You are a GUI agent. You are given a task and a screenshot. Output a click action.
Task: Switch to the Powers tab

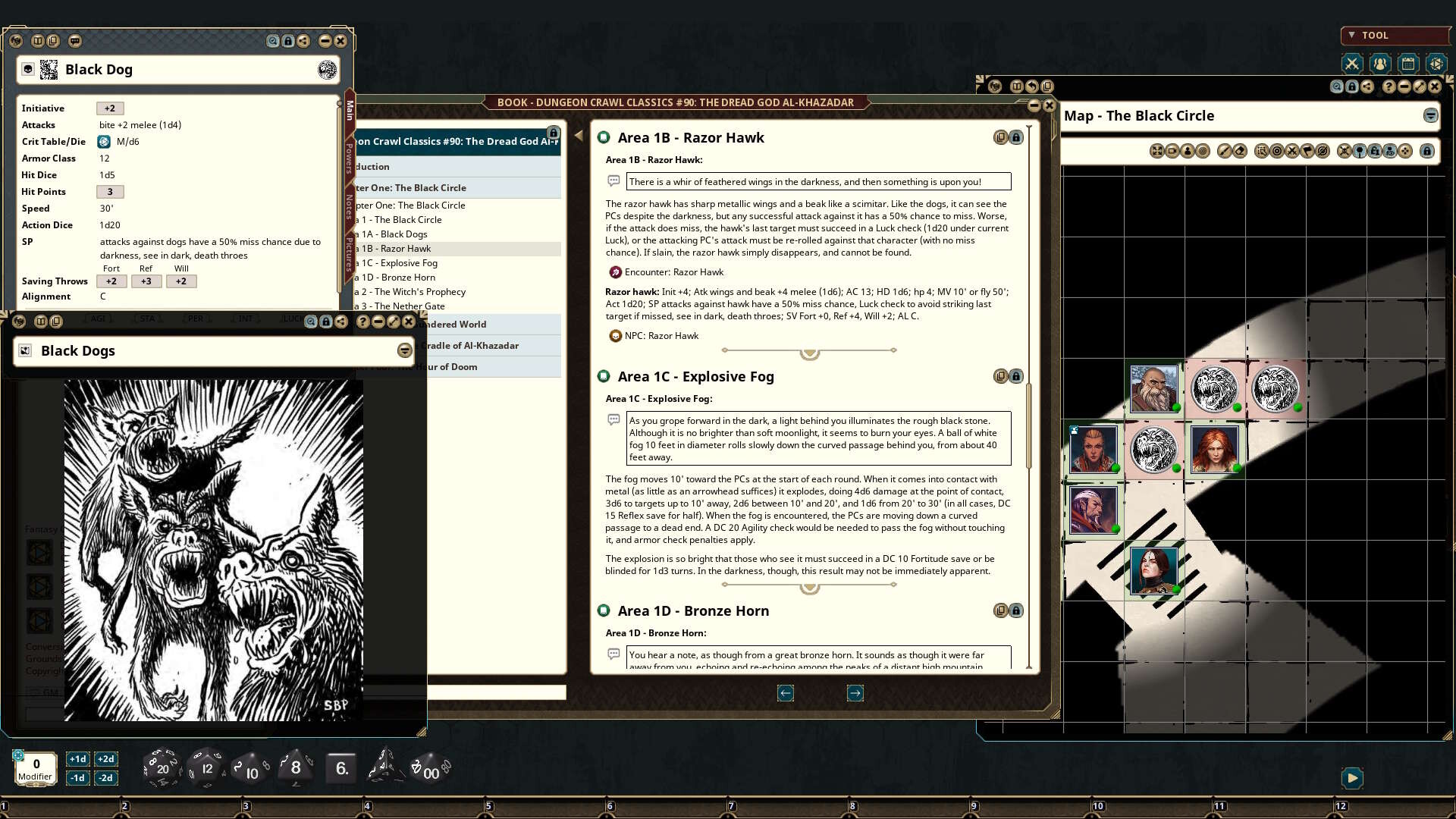point(350,158)
